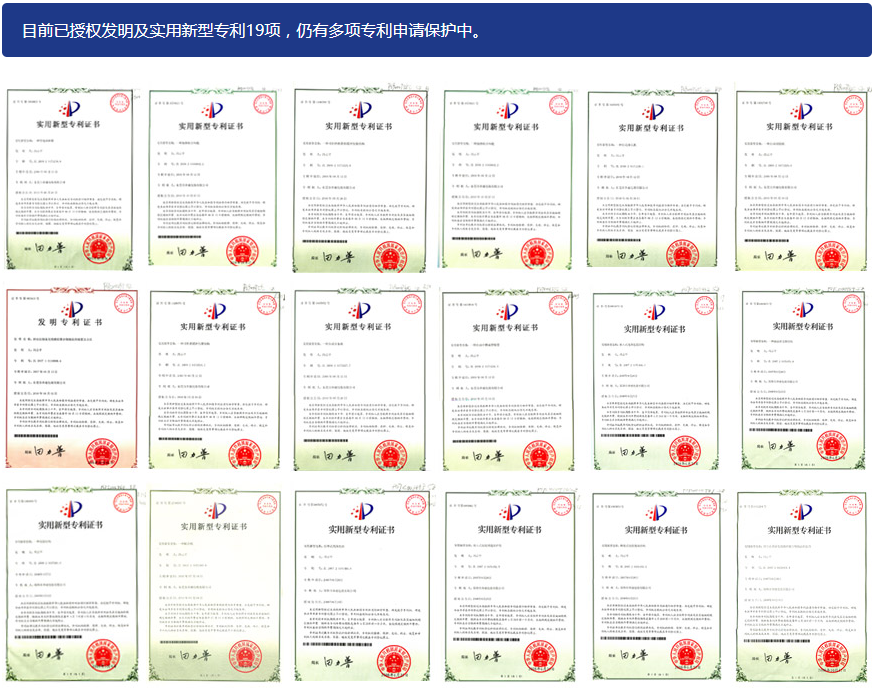Click the banner text about 19 authorized patents
The height and width of the screenshot is (688, 874).
pyautogui.click(x=252, y=30)
